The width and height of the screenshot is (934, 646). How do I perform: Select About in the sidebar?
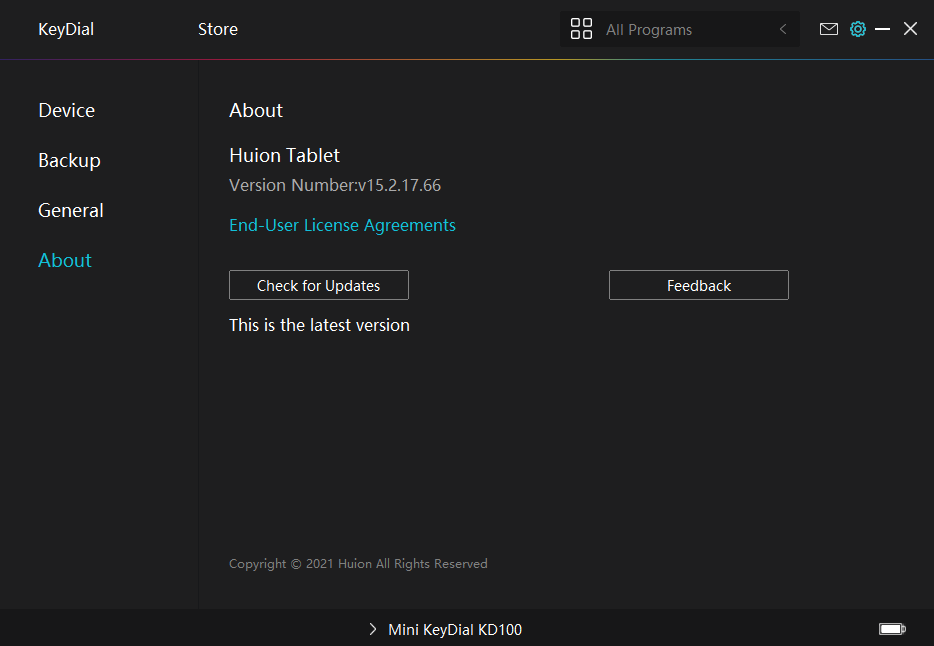click(65, 260)
